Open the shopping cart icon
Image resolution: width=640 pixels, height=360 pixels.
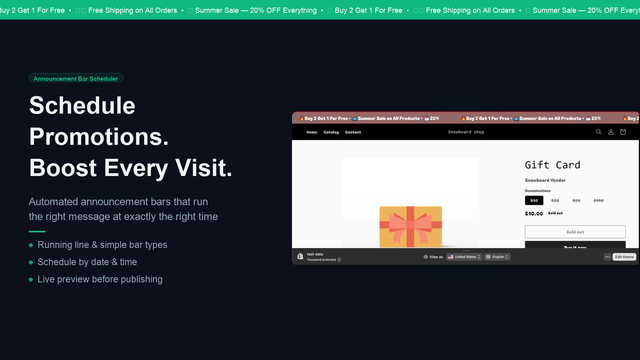[x=623, y=132]
